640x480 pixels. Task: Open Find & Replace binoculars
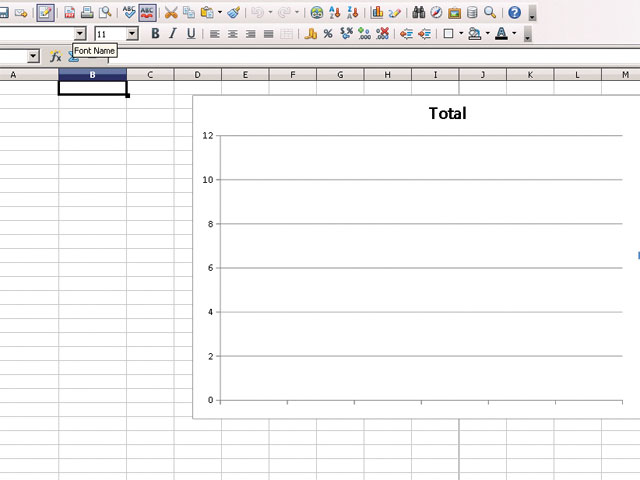tap(418, 13)
